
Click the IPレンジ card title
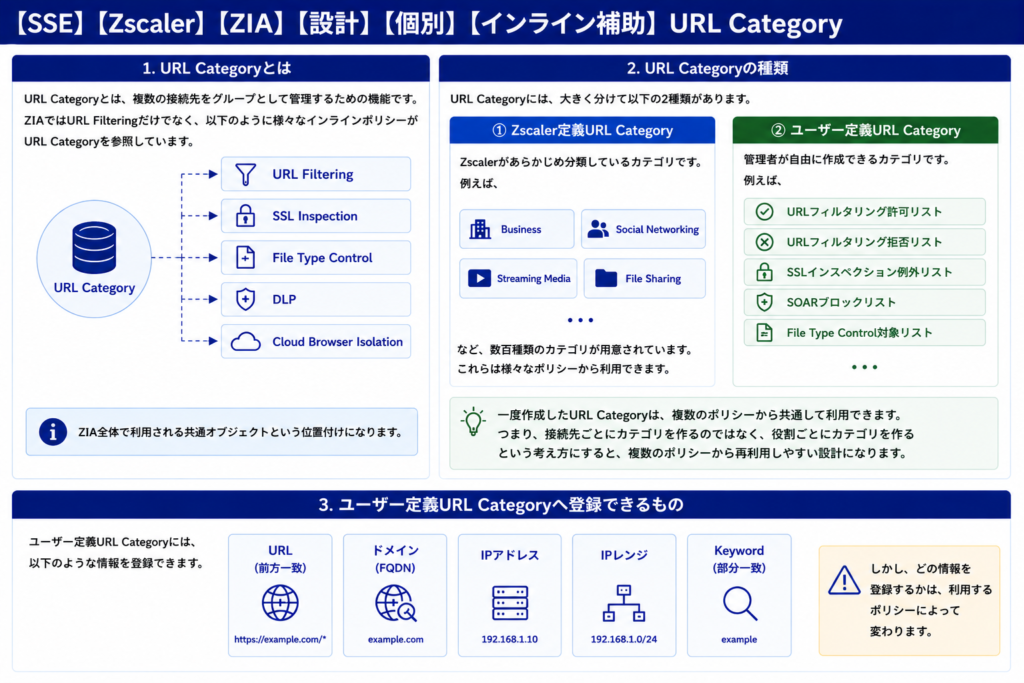624,555
